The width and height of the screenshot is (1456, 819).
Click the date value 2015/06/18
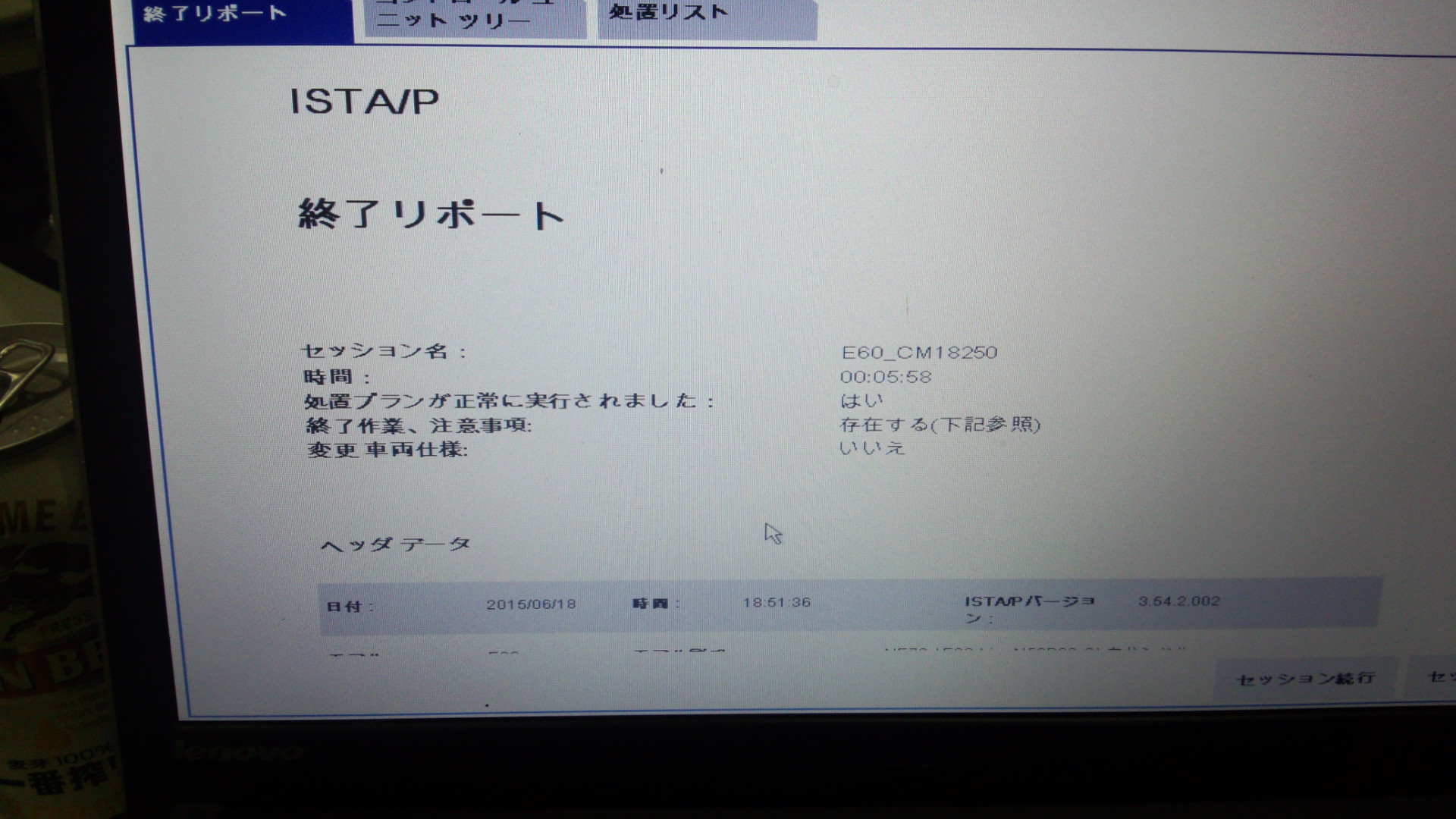pos(531,604)
